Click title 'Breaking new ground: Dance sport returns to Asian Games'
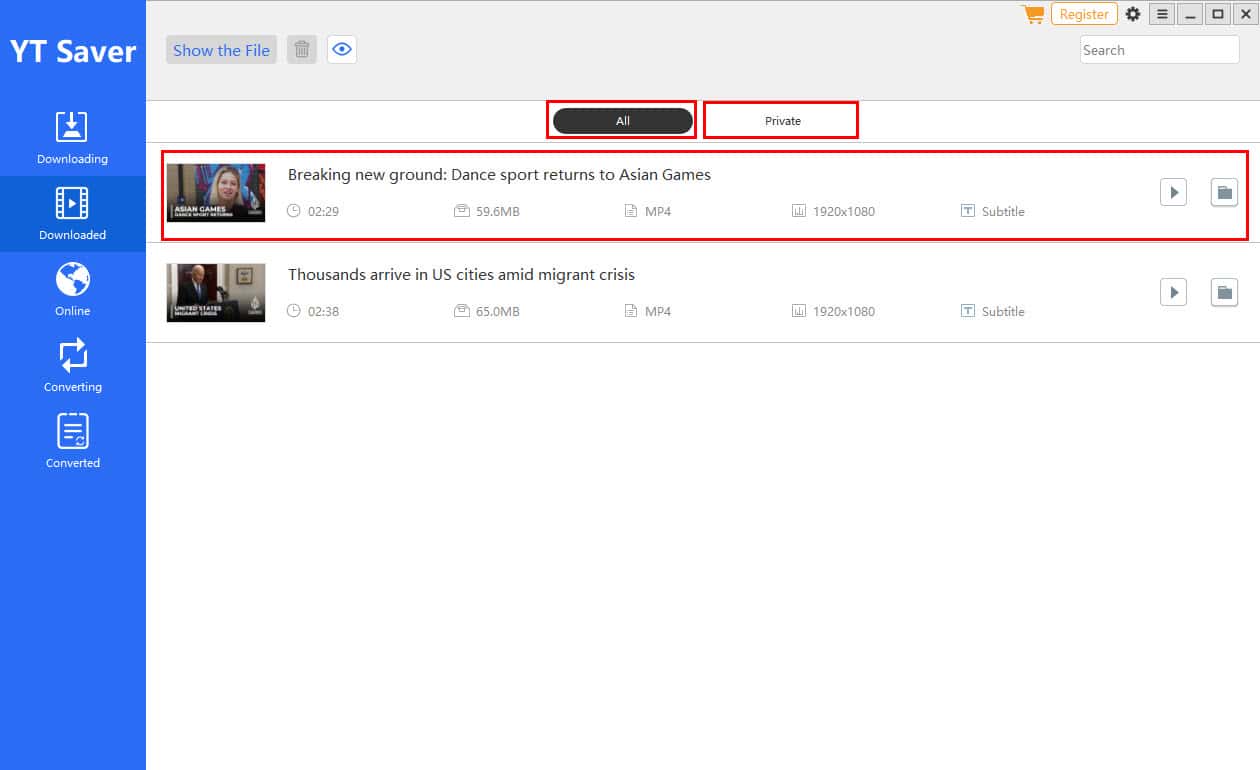This screenshot has width=1260, height=770. click(x=499, y=175)
